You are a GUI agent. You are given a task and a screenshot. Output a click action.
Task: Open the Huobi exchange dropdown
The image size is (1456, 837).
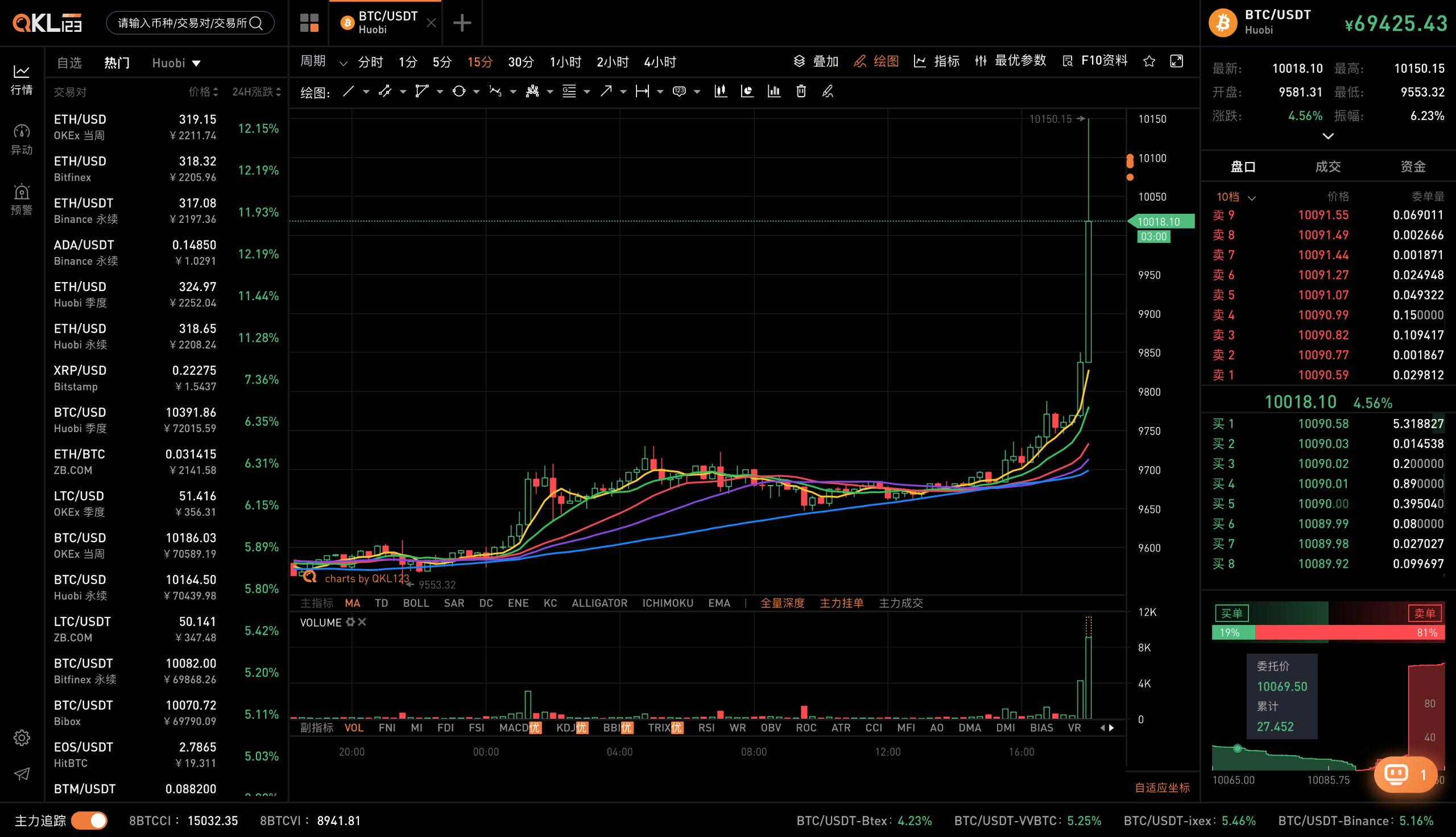[176, 63]
